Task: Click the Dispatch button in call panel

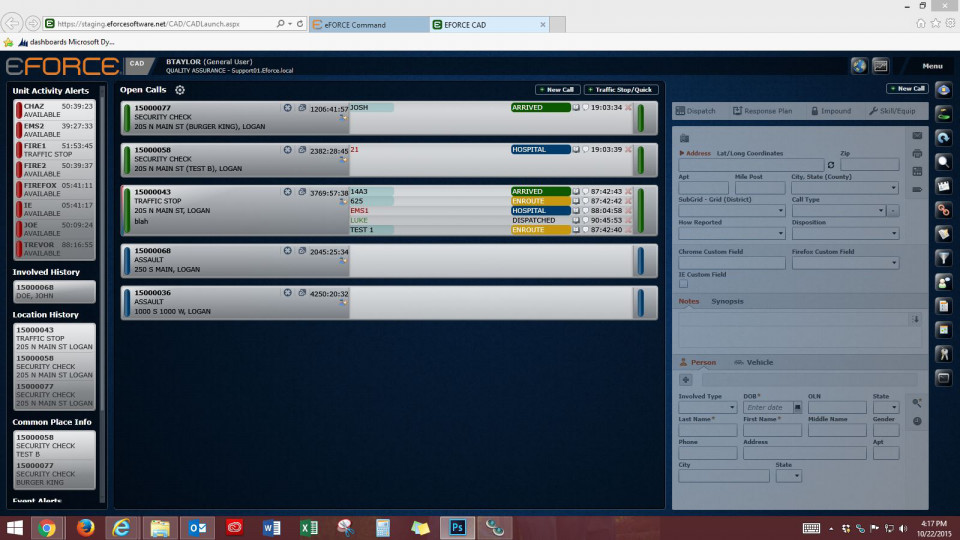Action: pyautogui.click(x=697, y=111)
